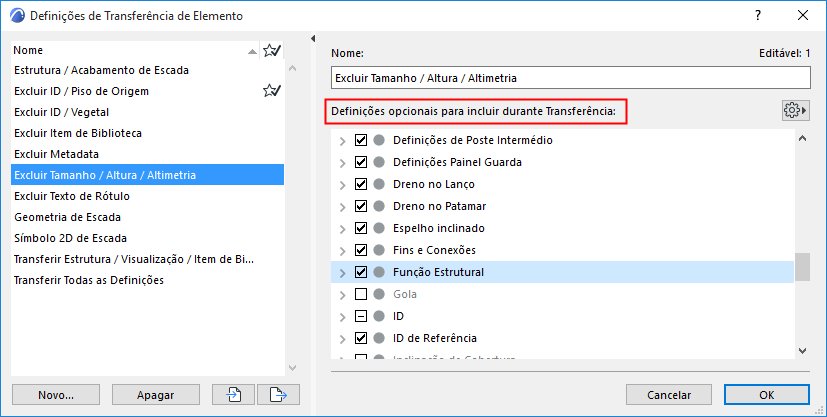827x417 pixels.
Task: Enable the Gola checkbox
Action: [x=362, y=294]
